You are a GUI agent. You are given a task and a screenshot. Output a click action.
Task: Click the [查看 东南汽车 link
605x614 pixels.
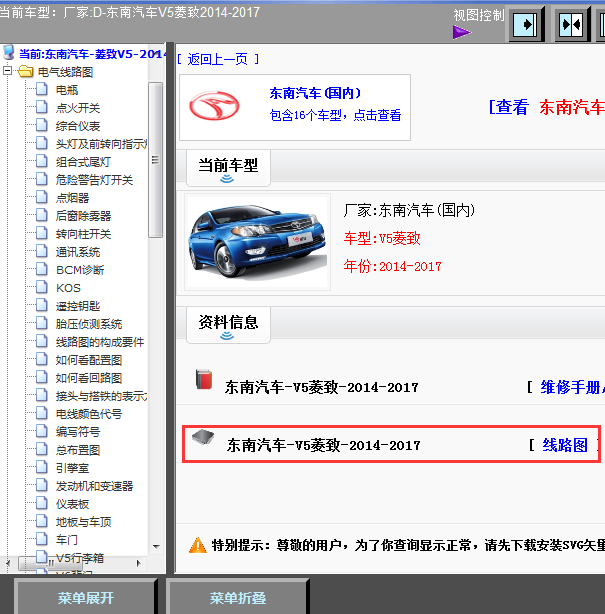click(547, 107)
